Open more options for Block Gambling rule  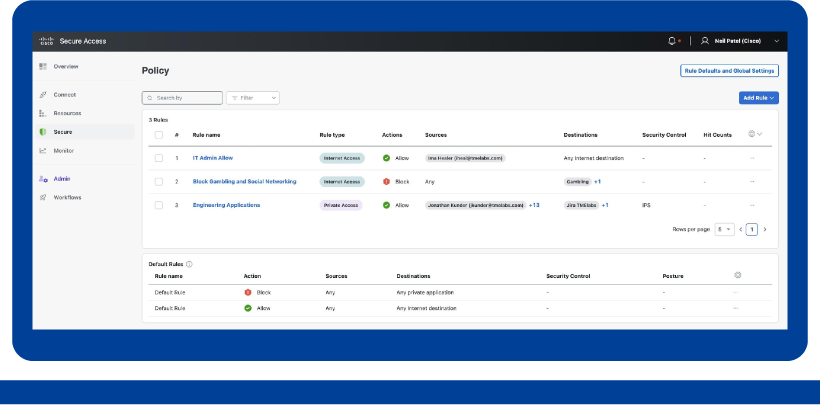[x=752, y=182]
